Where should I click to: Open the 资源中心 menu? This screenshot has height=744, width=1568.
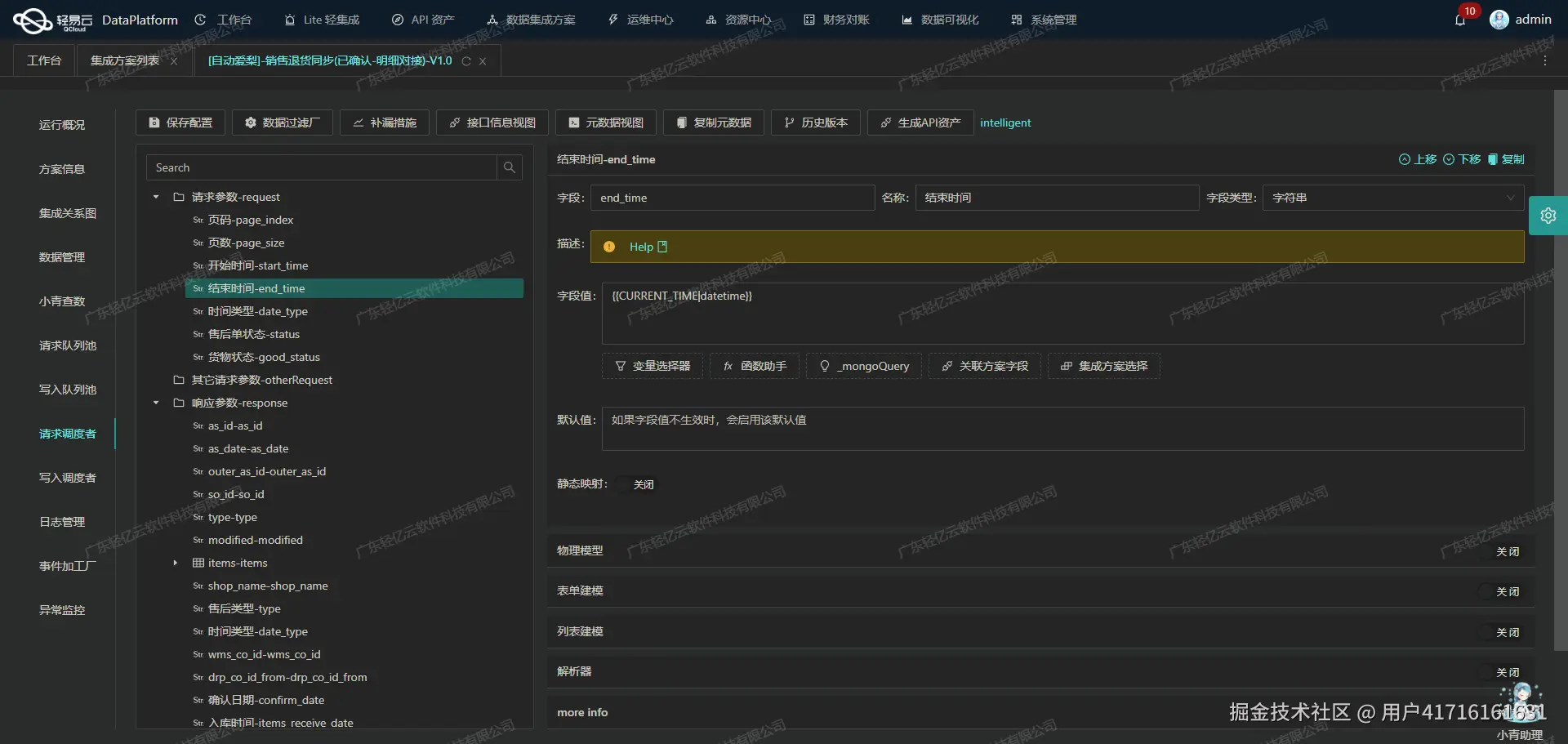coord(738,20)
